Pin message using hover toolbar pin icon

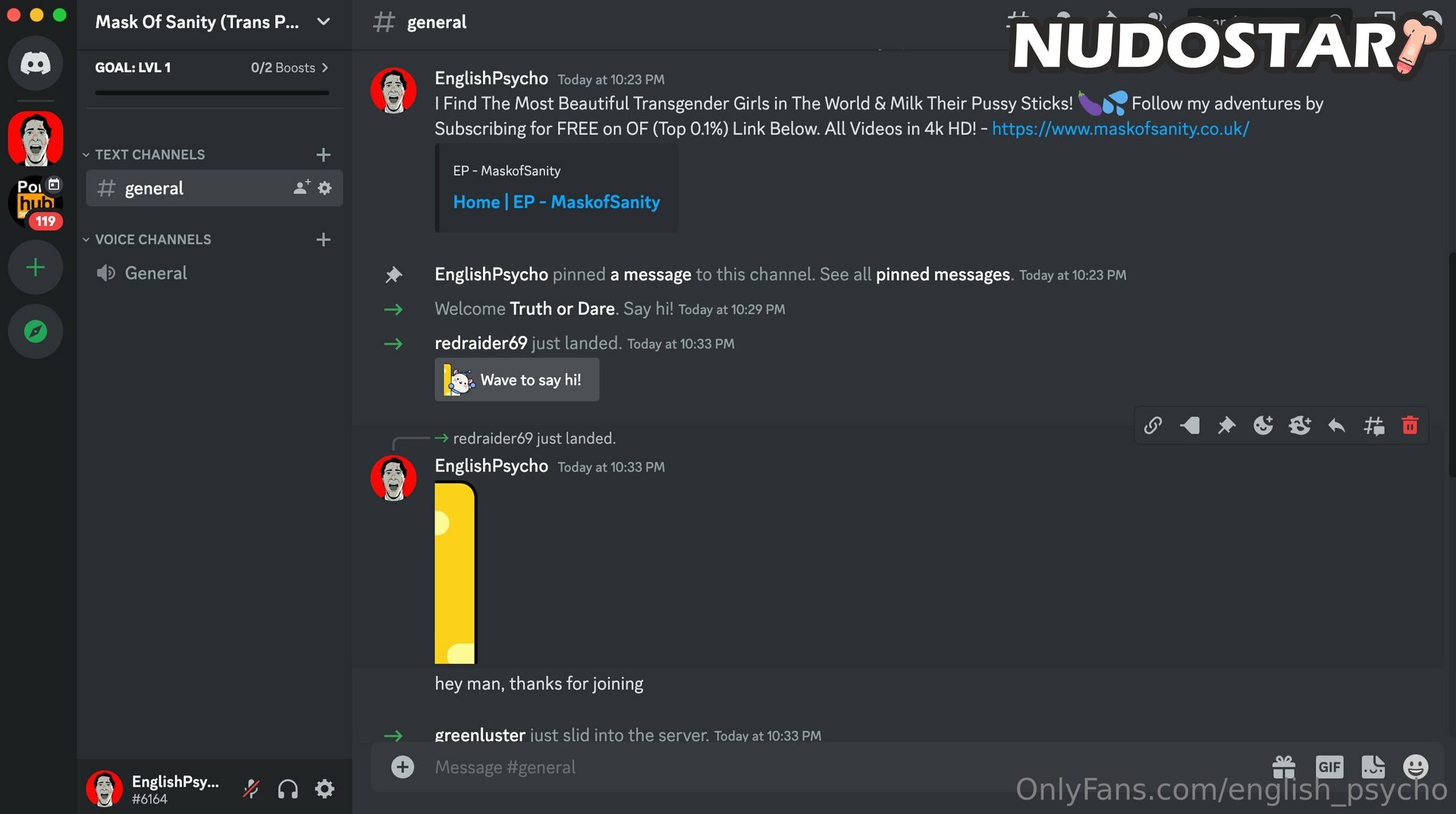point(1226,426)
